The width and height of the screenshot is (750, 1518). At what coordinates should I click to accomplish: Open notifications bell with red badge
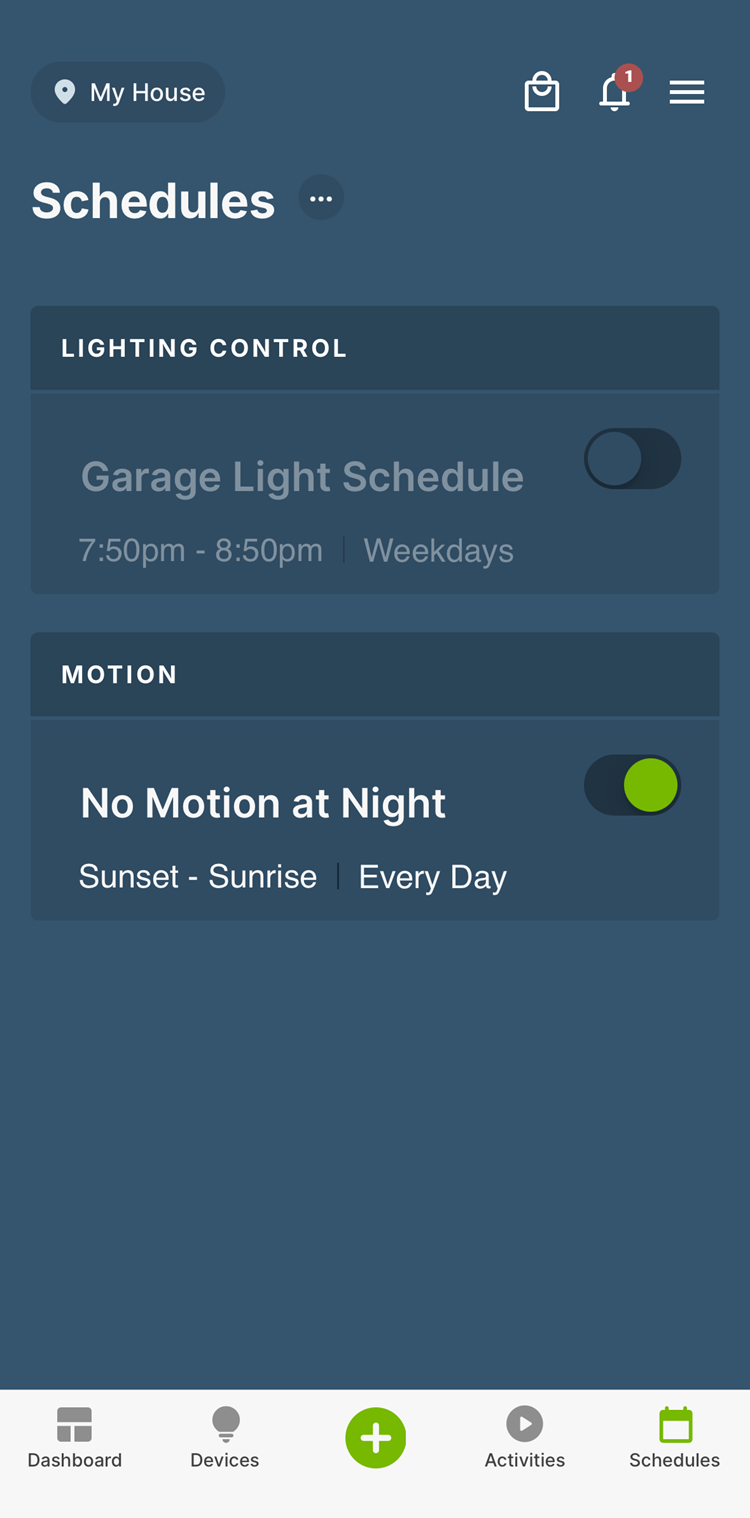(615, 92)
